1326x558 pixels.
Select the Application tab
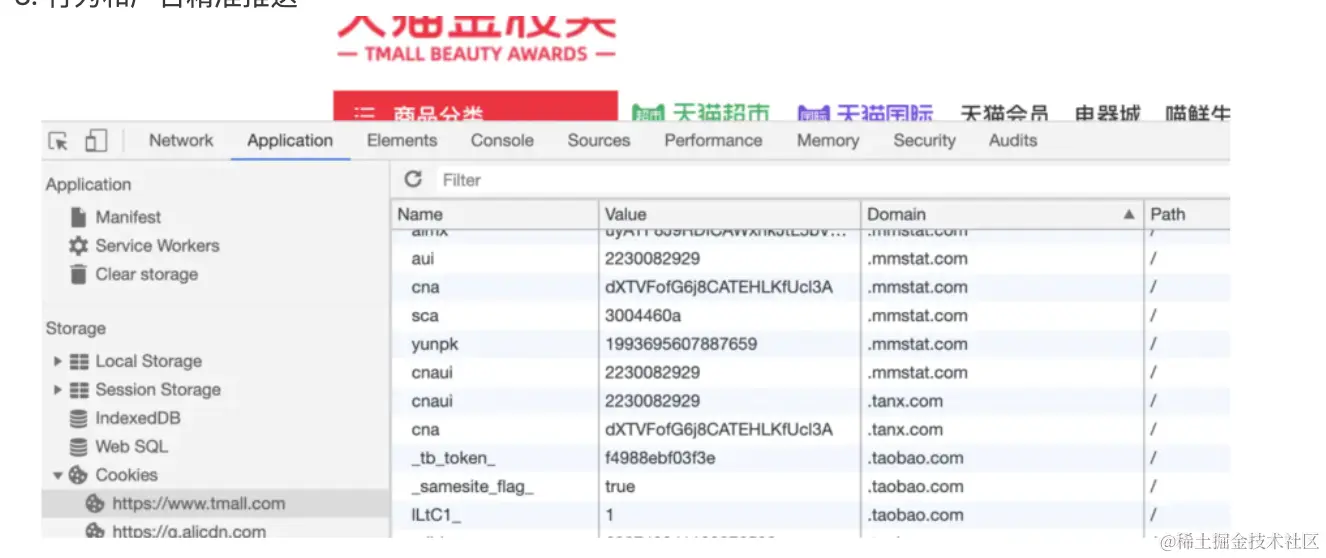[290, 141]
